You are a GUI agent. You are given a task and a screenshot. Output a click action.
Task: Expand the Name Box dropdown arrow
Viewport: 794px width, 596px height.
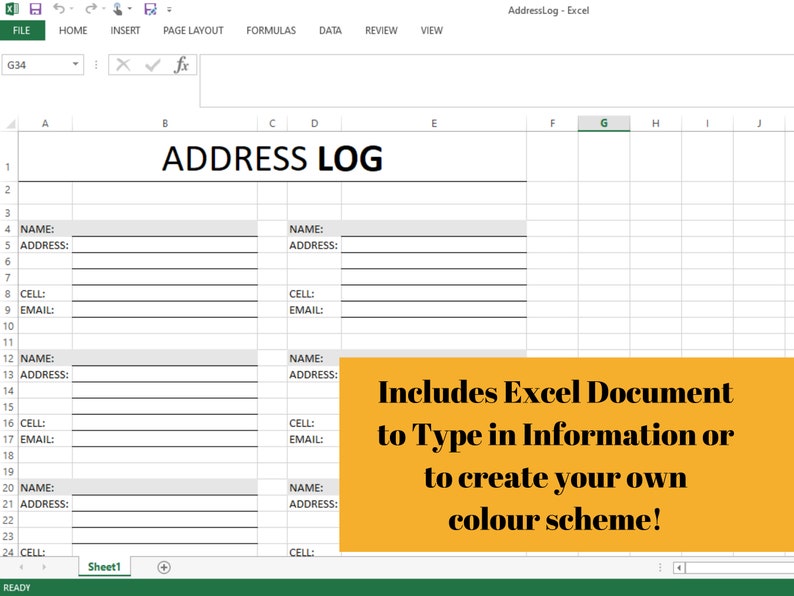click(75, 64)
